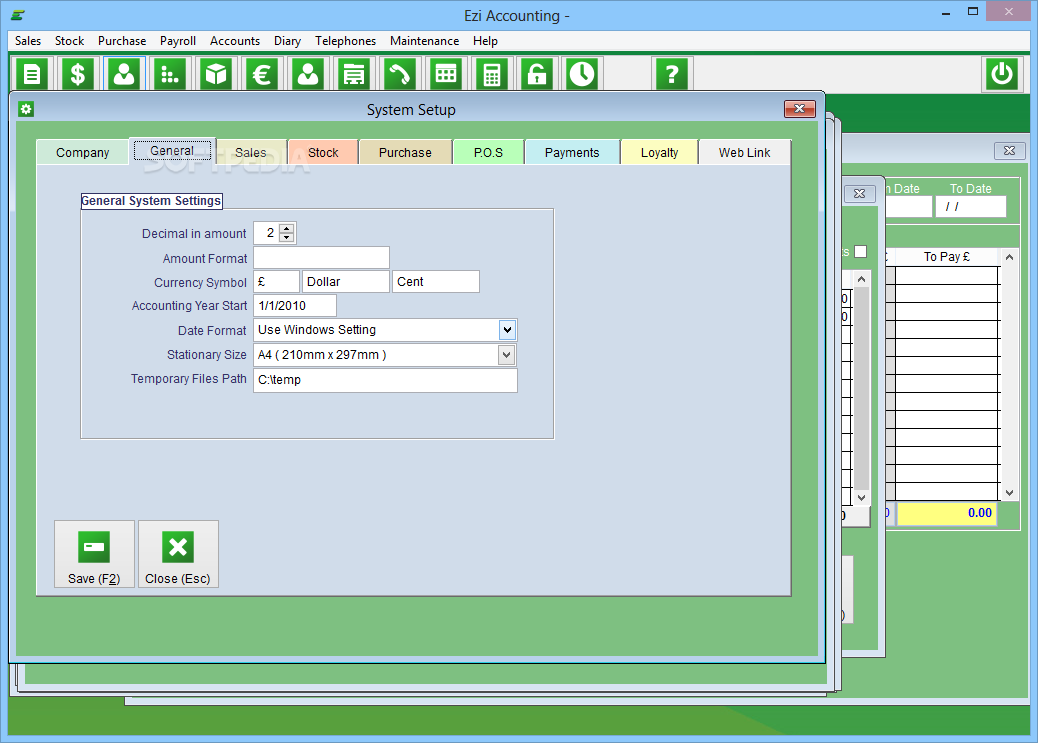Viewport: 1038px width, 743px height.
Task: Open the Diary menu
Action: point(287,41)
